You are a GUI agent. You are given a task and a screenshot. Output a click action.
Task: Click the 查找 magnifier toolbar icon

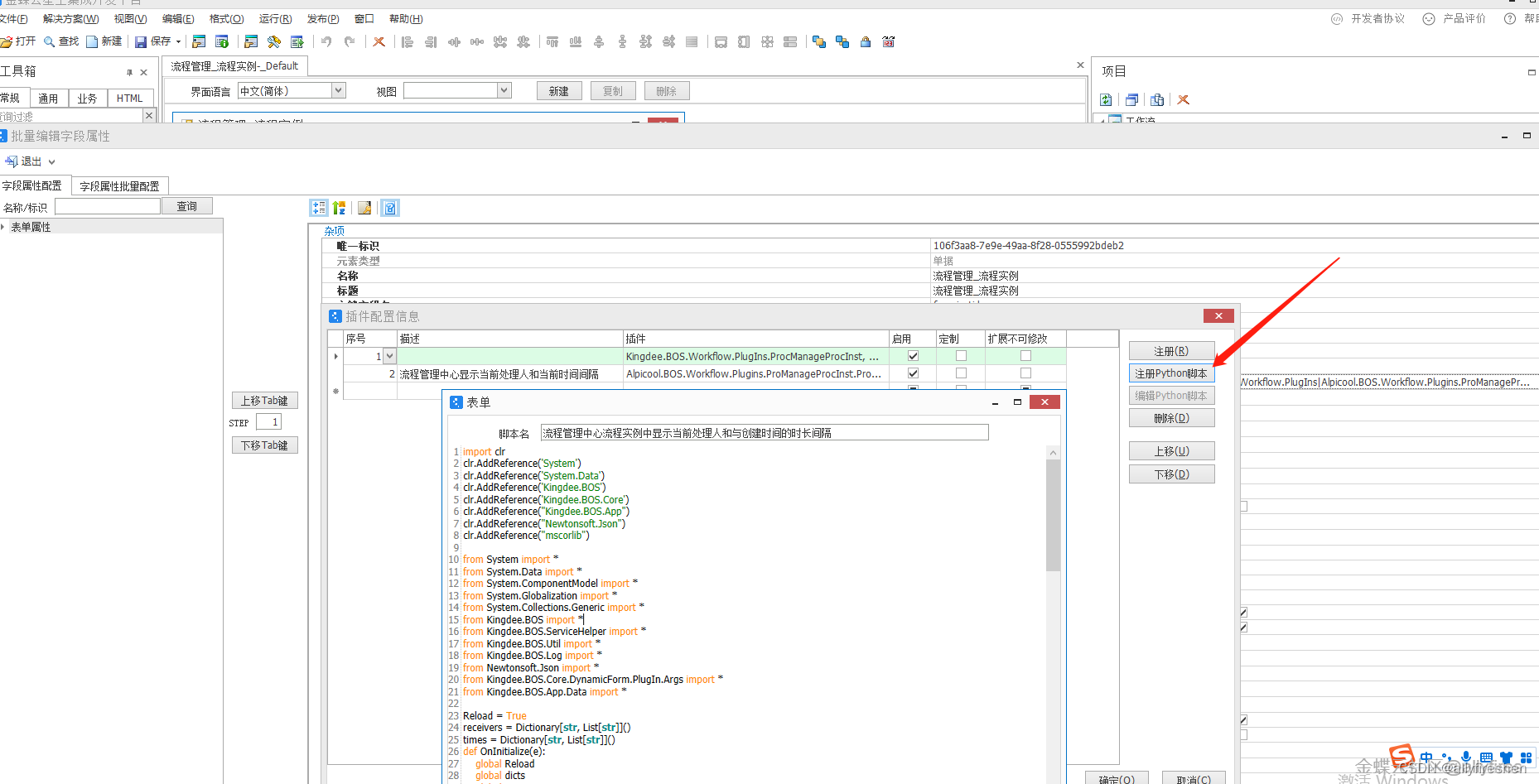[50, 41]
